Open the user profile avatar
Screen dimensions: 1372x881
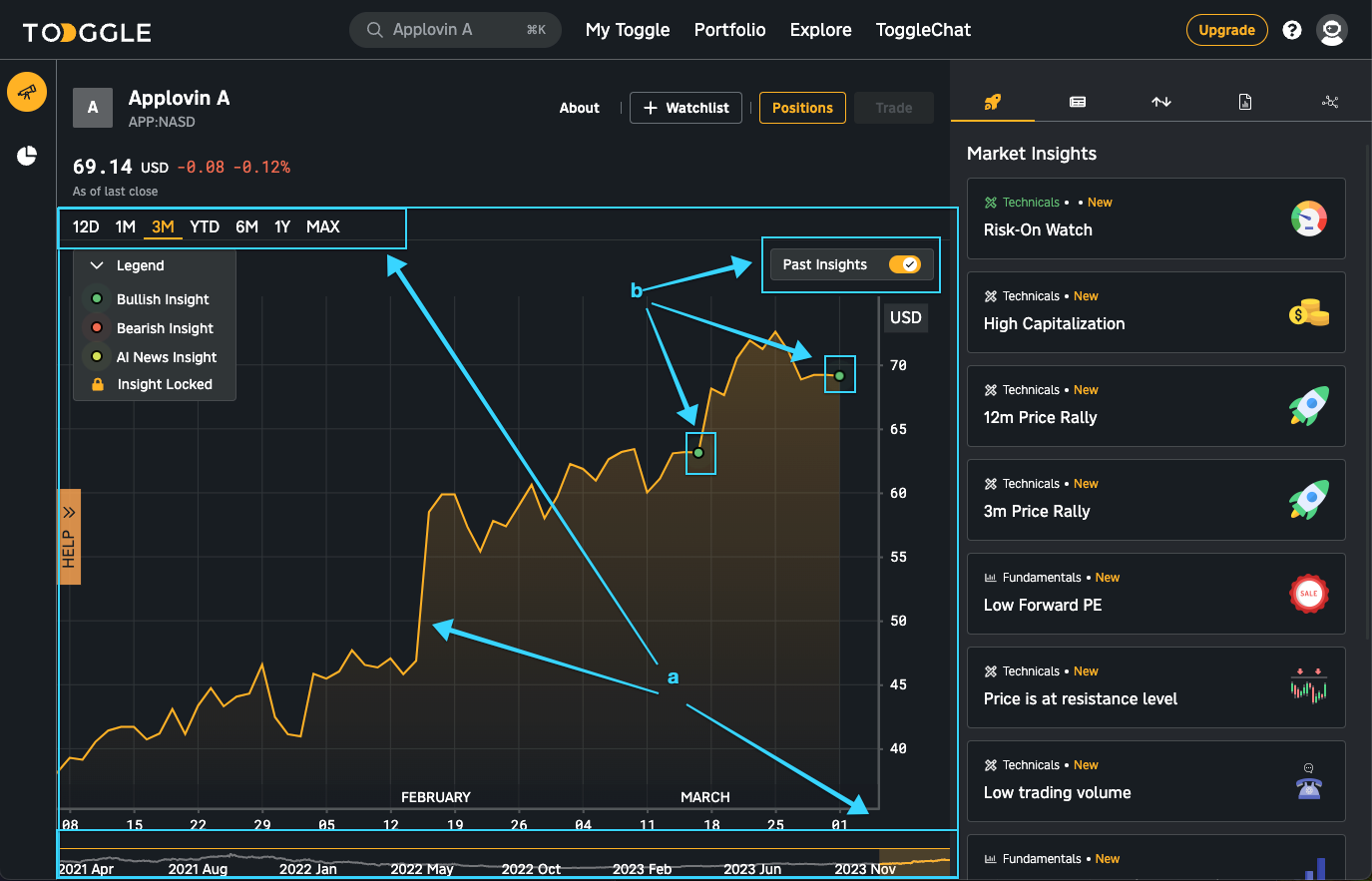tap(1332, 30)
